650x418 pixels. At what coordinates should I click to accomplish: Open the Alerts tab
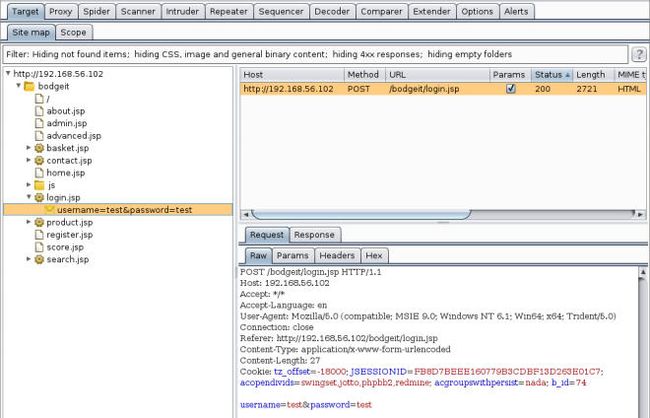click(516, 12)
